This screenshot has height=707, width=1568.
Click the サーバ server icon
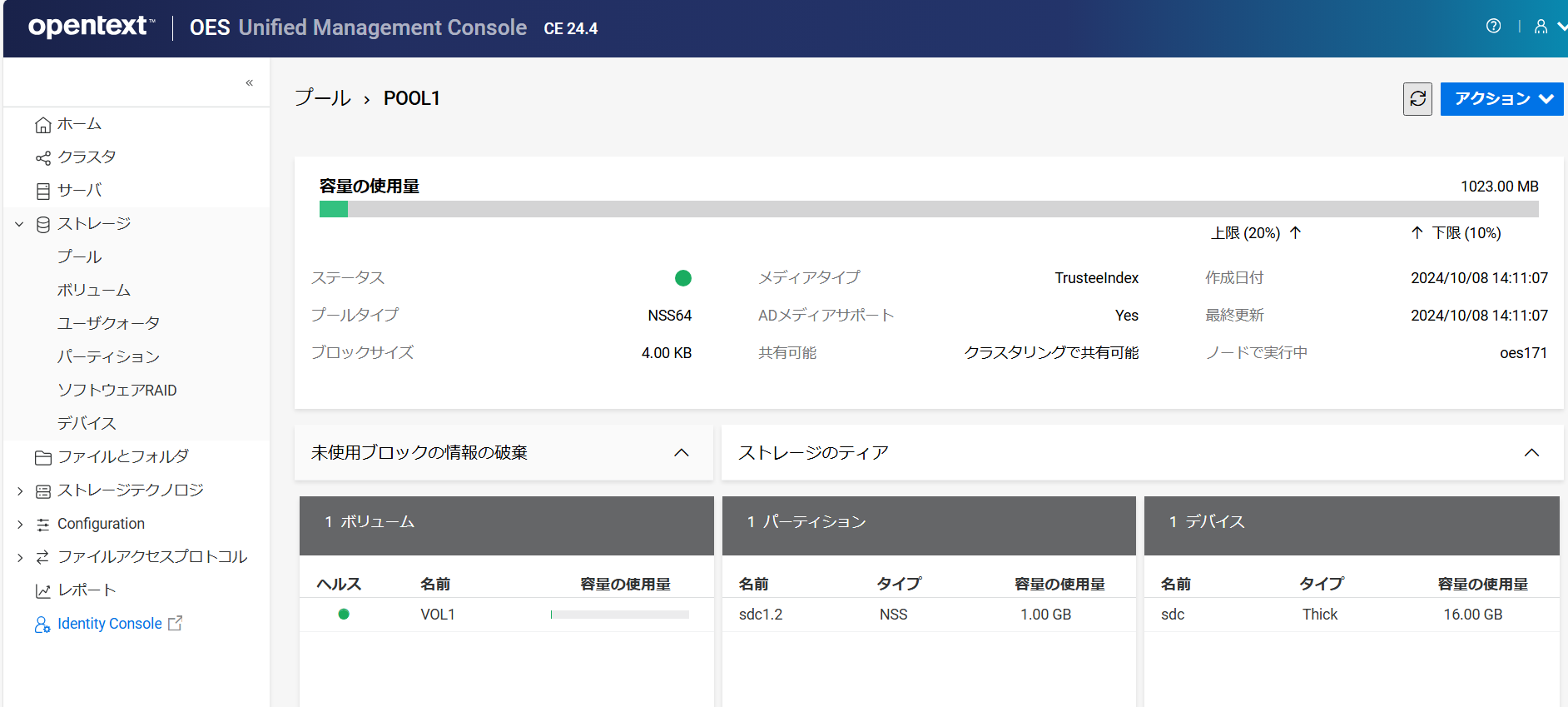pos(43,192)
